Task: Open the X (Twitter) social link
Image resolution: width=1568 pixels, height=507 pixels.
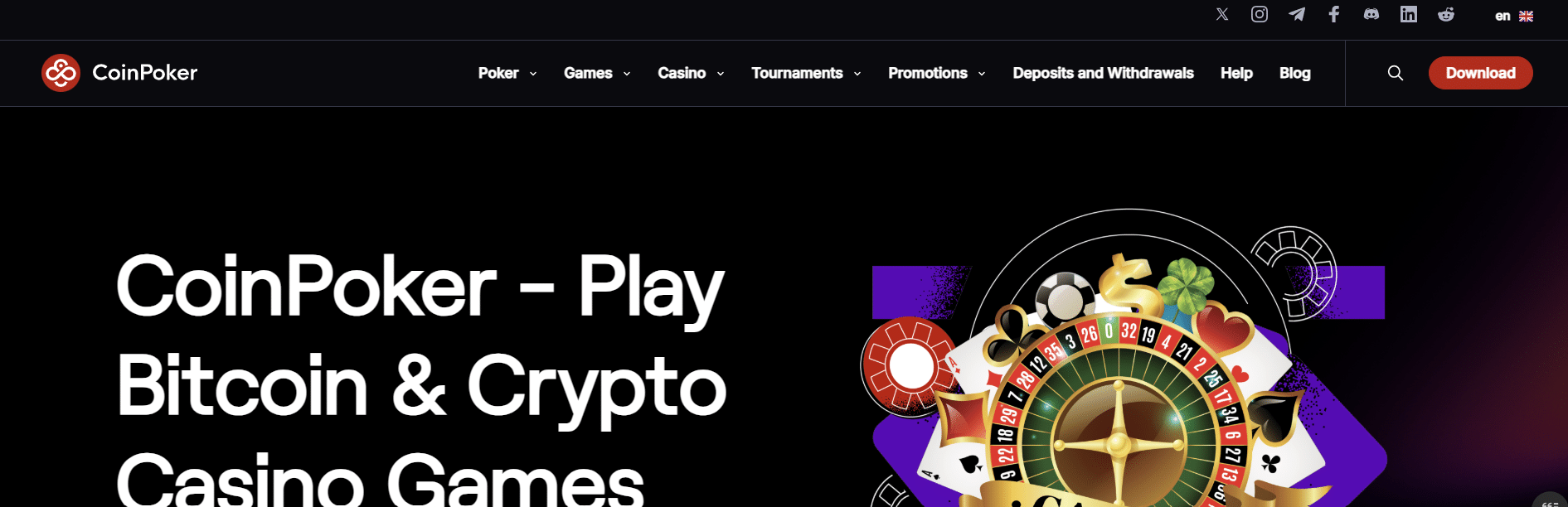Action: coord(1222,14)
